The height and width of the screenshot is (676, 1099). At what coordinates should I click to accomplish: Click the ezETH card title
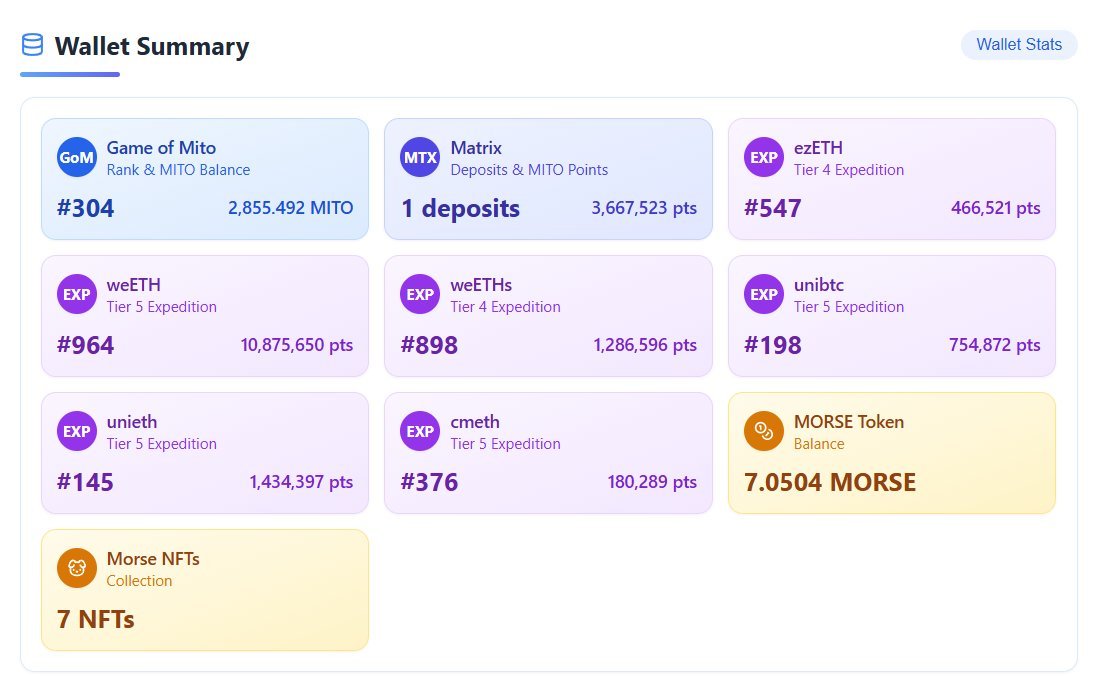click(818, 148)
